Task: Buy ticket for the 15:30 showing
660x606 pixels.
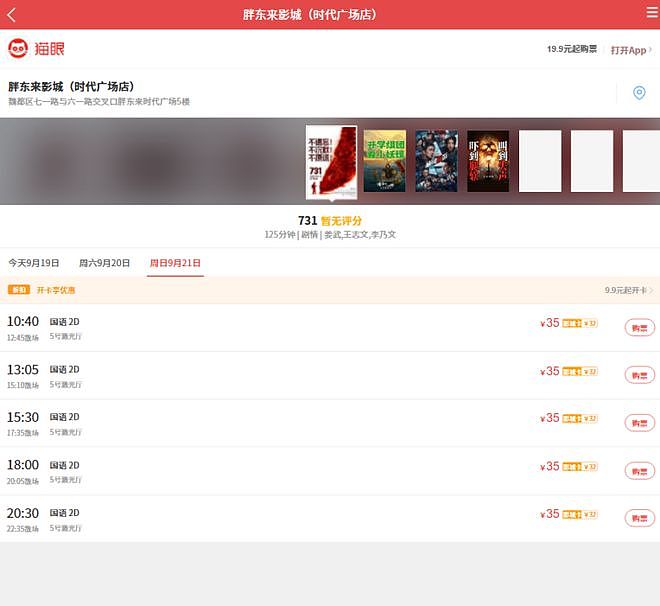Action: (x=639, y=423)
